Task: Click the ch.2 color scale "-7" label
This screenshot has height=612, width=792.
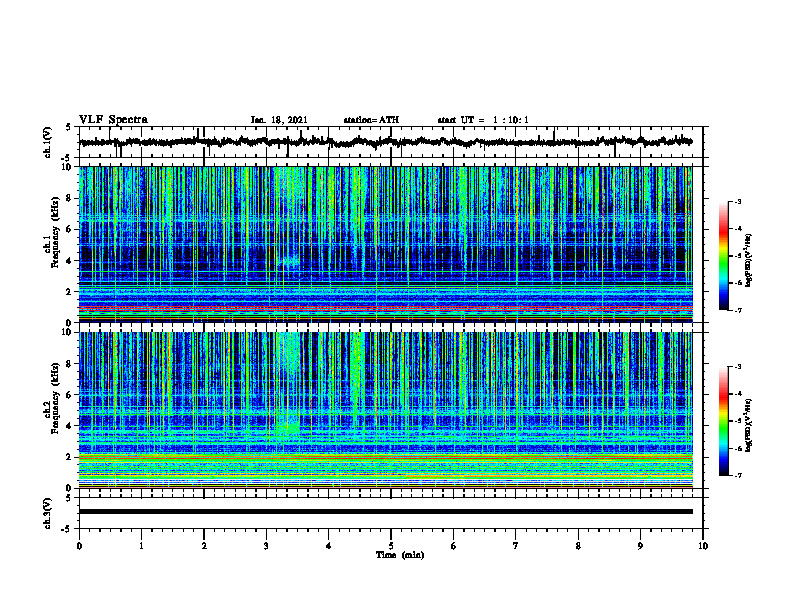Action: point(737,475)
